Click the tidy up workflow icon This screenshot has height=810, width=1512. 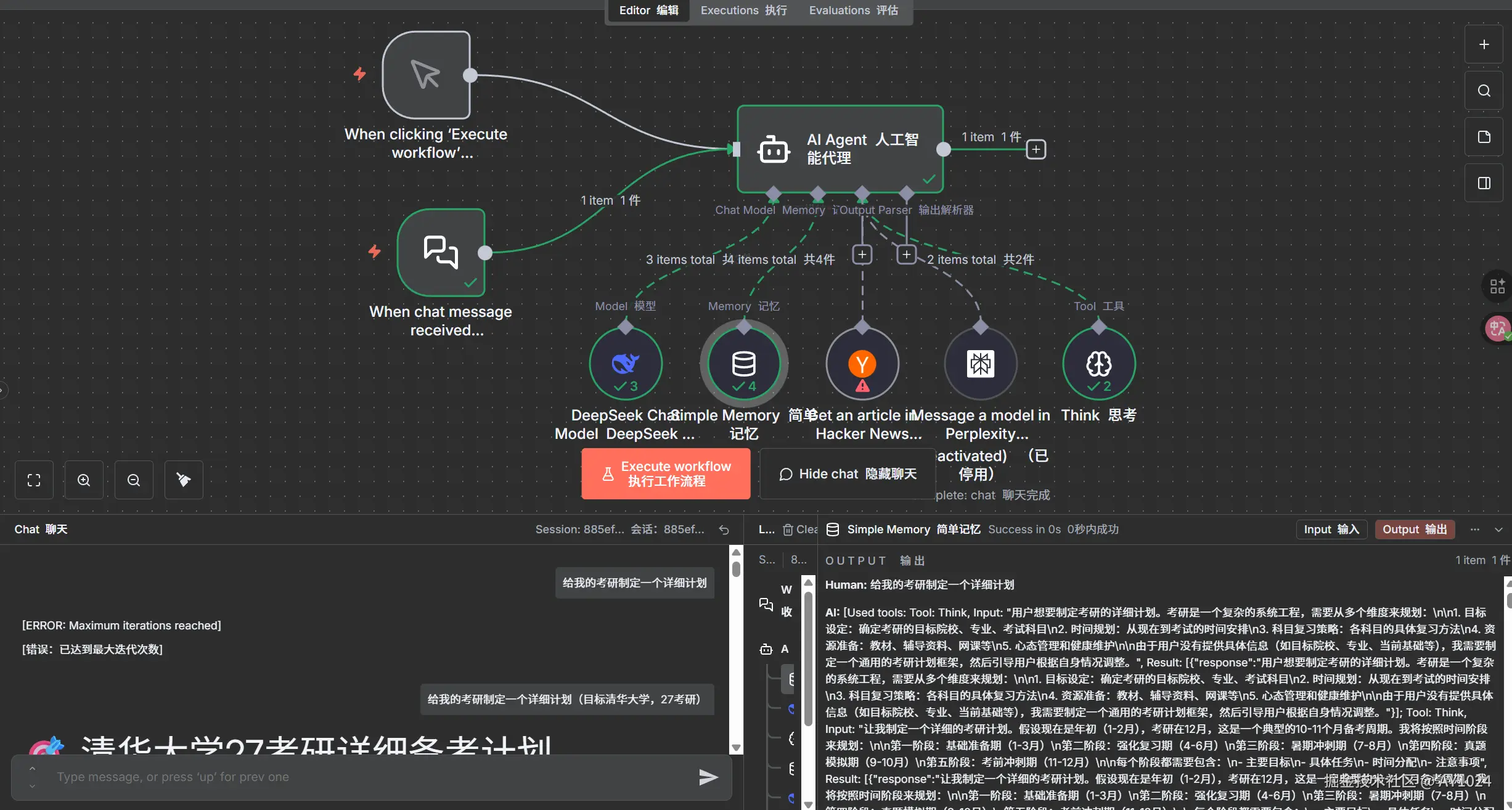click(184, 480)
